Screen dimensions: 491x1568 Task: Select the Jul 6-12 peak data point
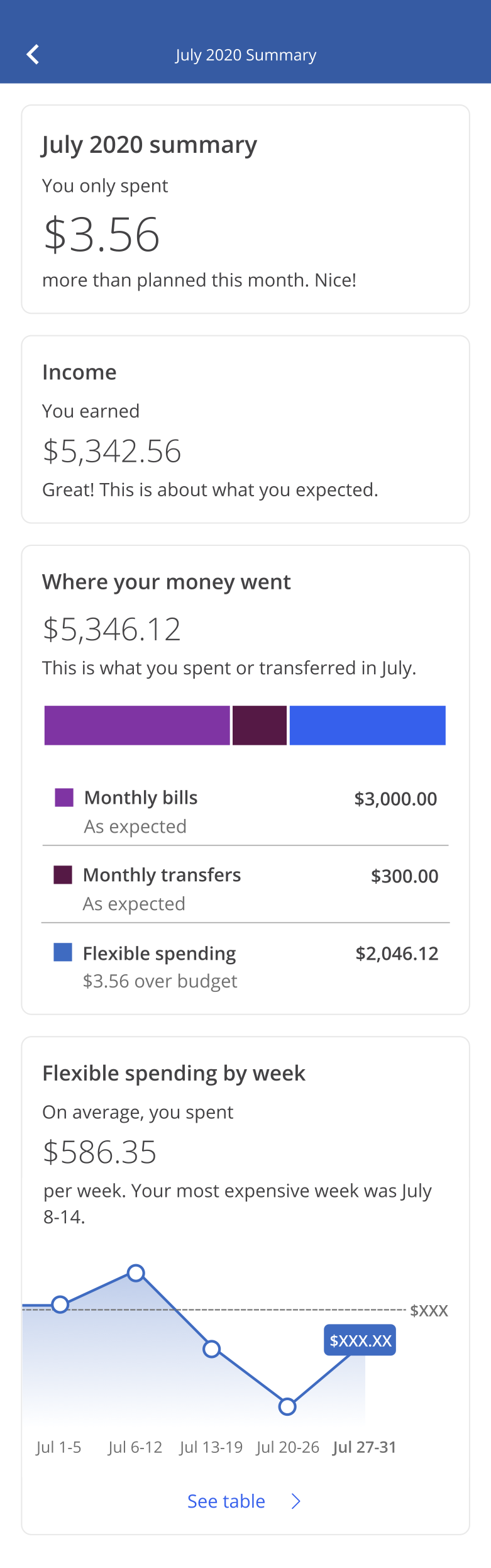click(x=136, y=1273)
